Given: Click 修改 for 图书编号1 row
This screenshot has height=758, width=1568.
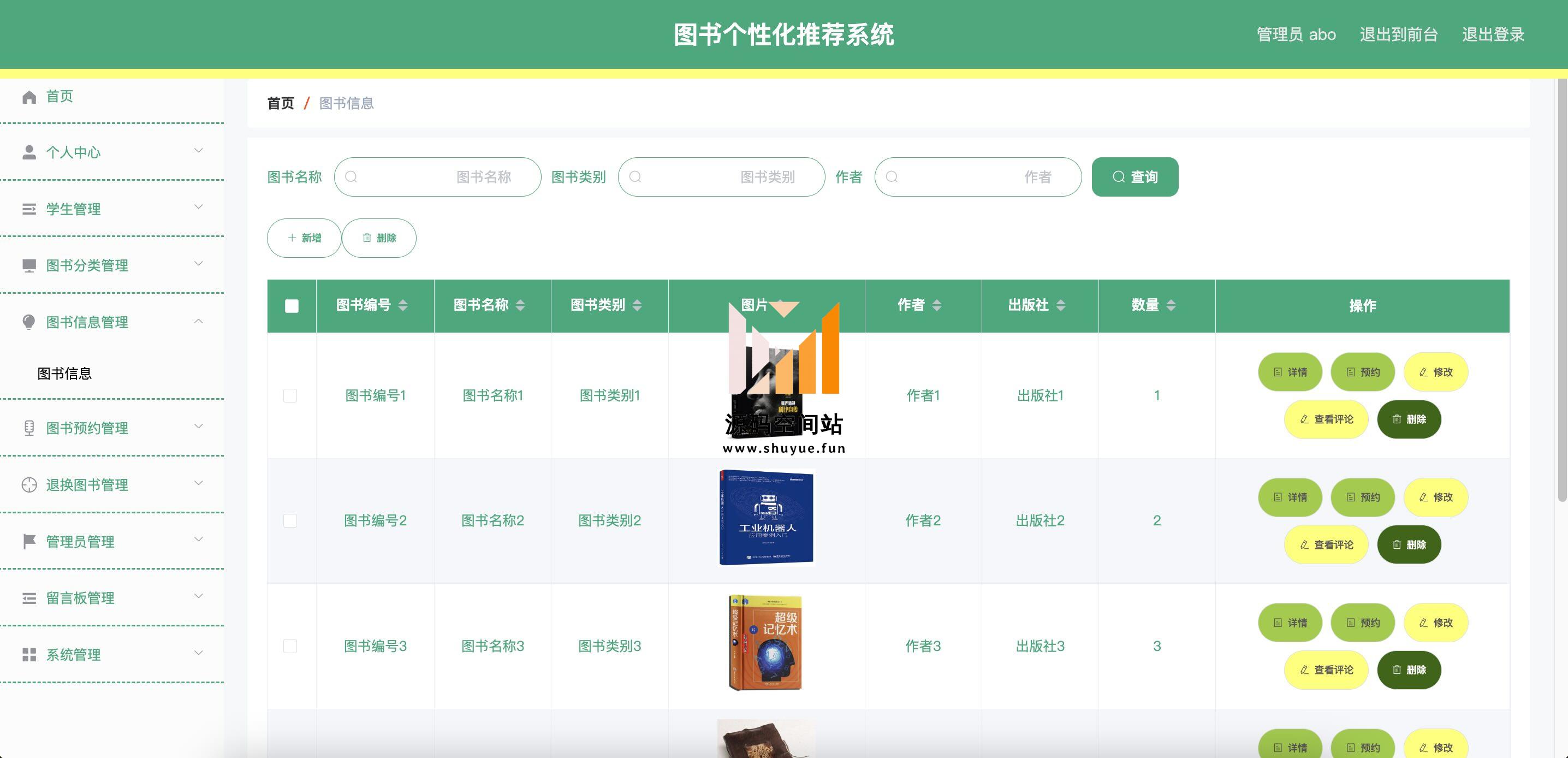Looking at the screenshot, I should coord(1435,372).
